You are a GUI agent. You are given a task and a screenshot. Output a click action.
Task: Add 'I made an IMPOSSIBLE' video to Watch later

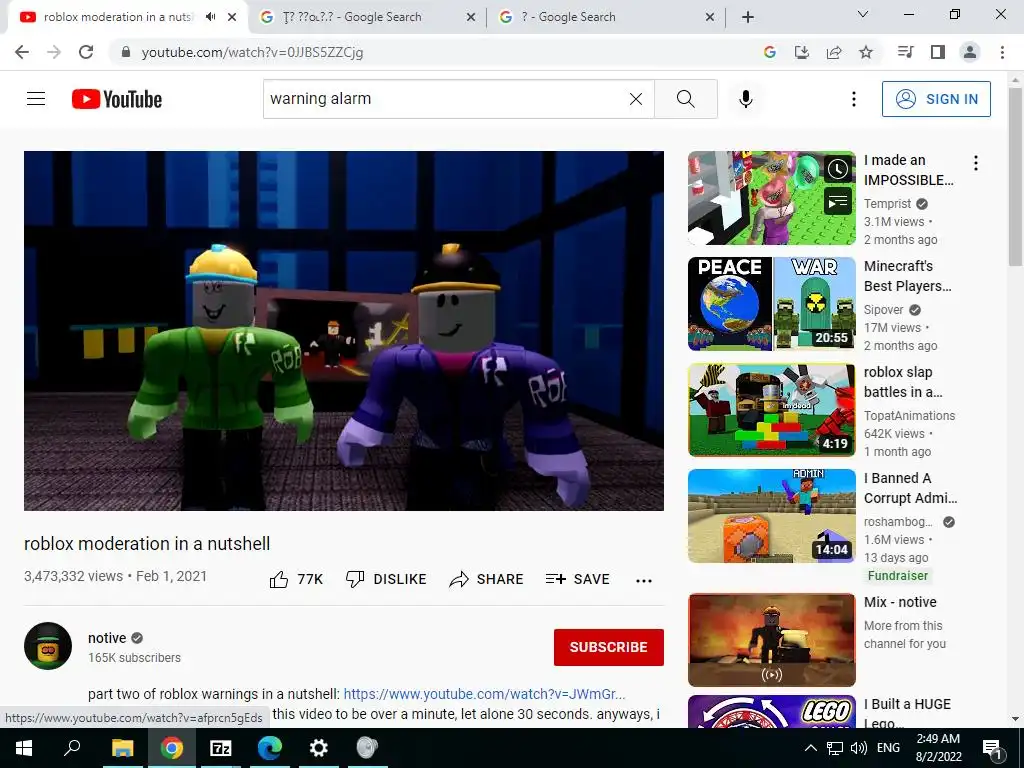(838, 170)
